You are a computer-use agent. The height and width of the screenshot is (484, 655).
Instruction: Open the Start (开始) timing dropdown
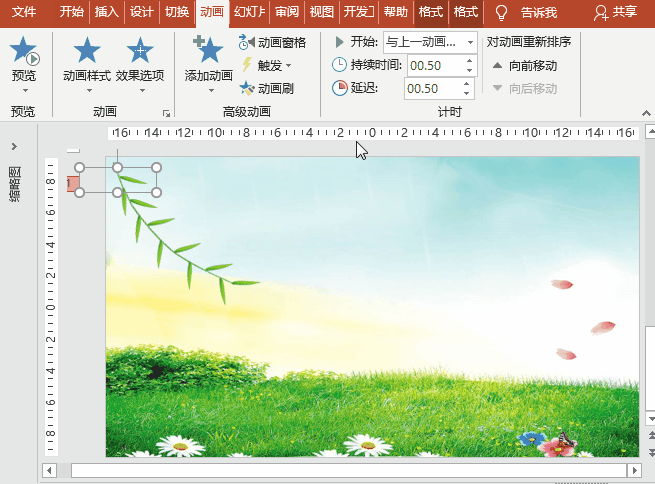click(470, 42)
